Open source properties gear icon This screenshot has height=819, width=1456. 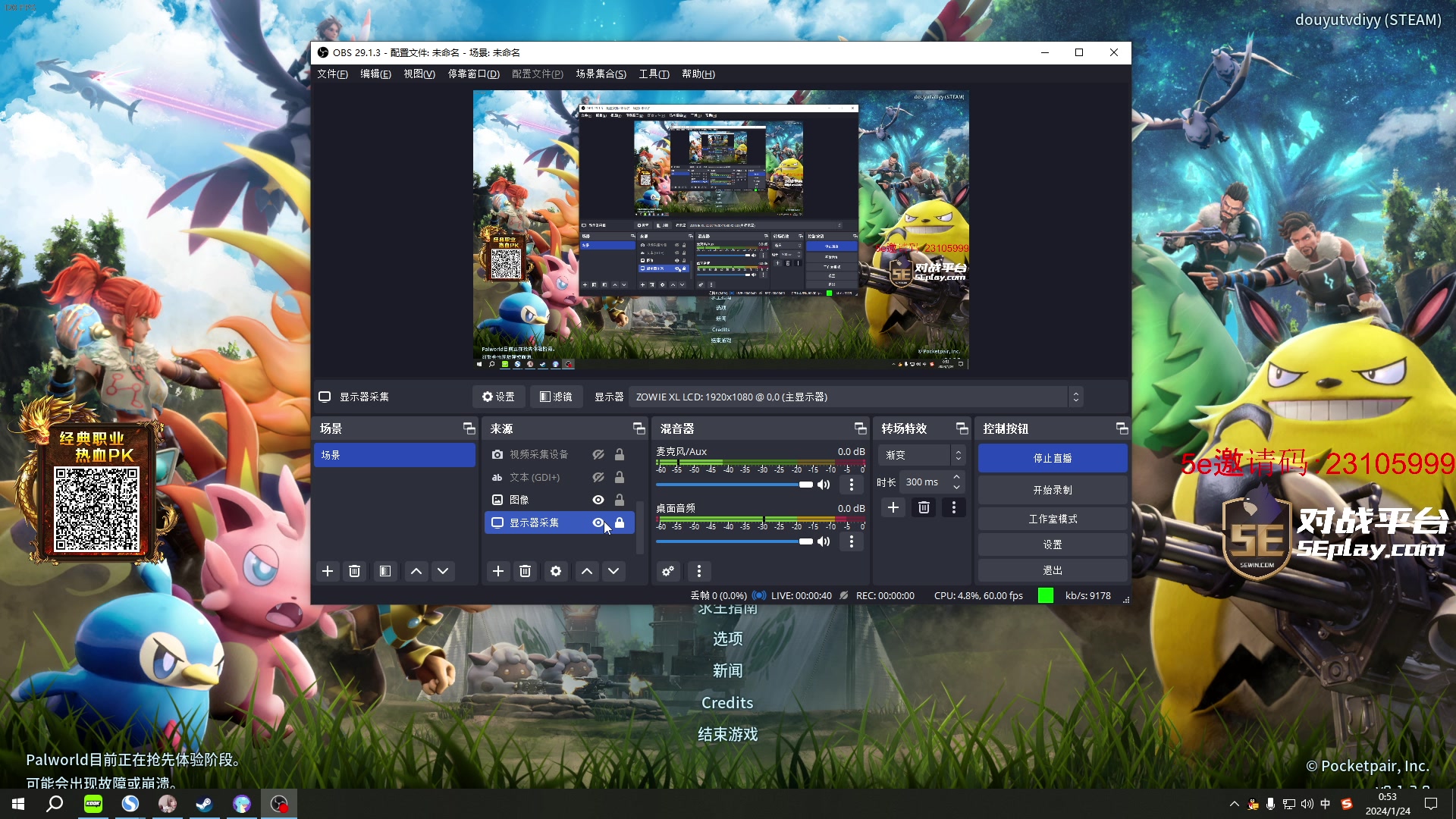556,571
